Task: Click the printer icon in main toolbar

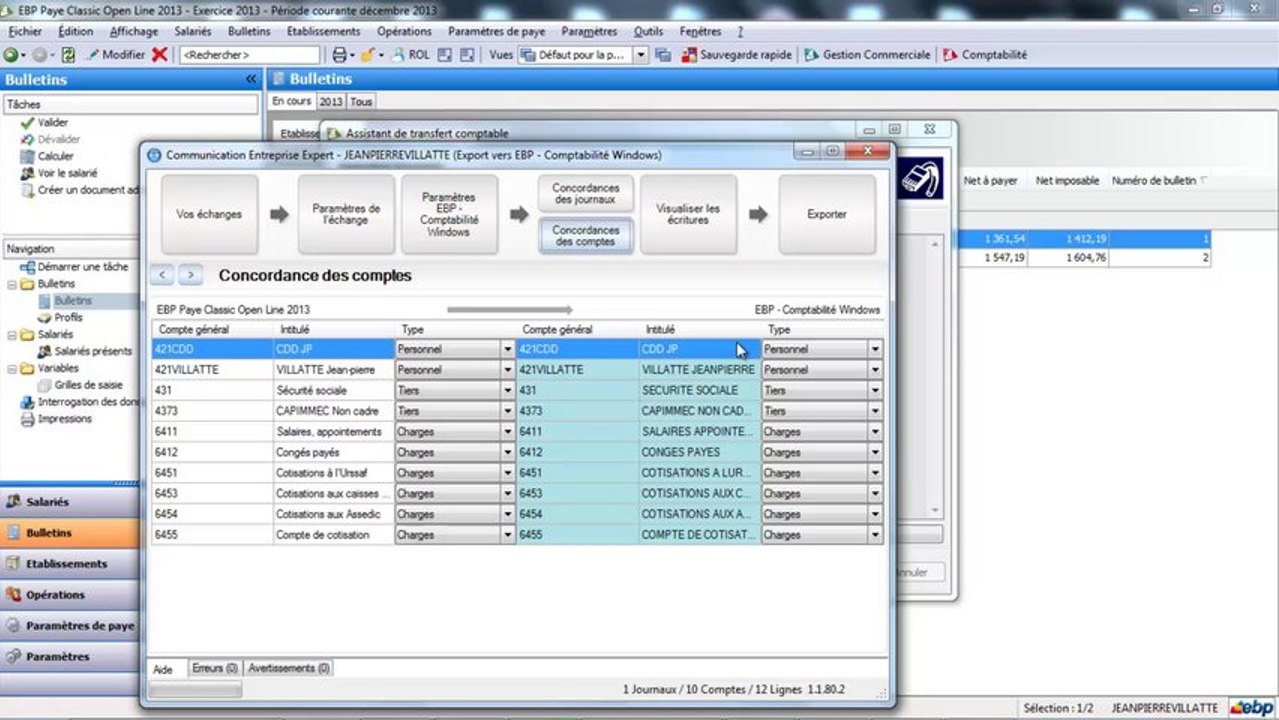Action: click(340, 55)
